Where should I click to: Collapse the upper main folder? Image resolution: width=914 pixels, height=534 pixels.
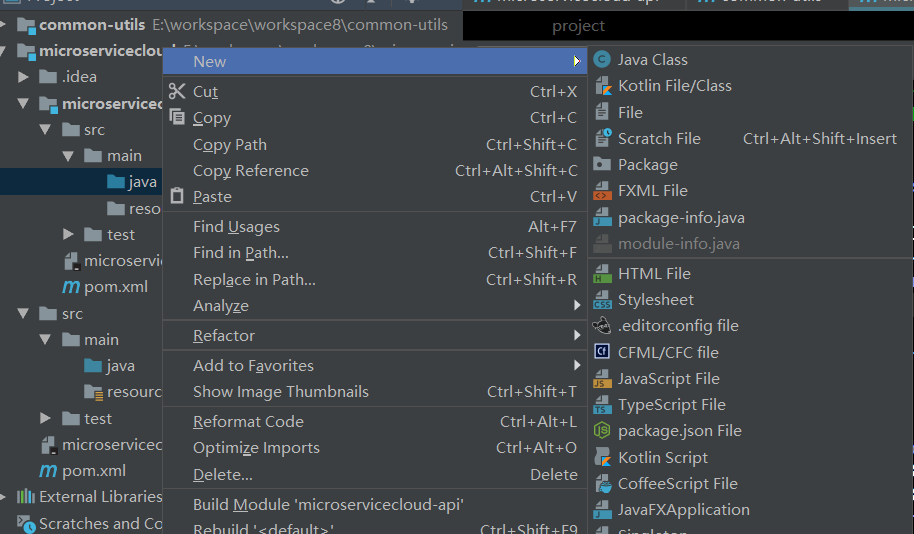click(x=68, y=156)
